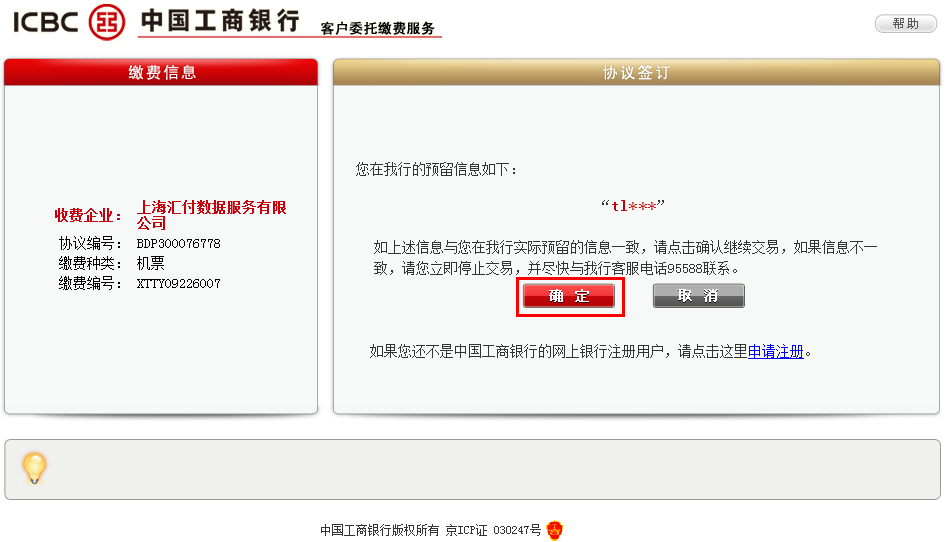Click the 帮助 help button
945x542 pixels.
pos(906,24)
